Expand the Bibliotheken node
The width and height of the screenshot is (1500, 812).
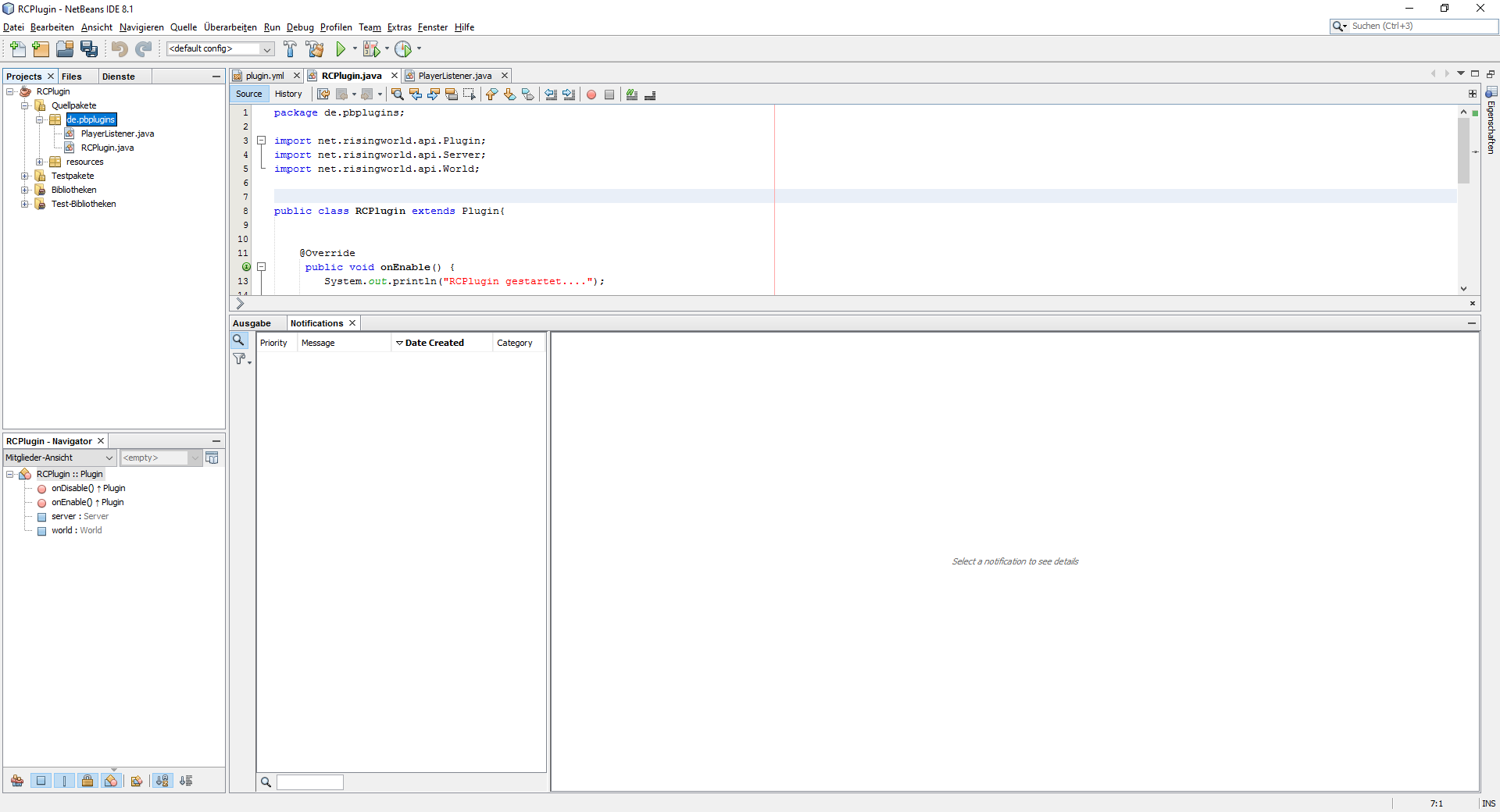point(25,190)
